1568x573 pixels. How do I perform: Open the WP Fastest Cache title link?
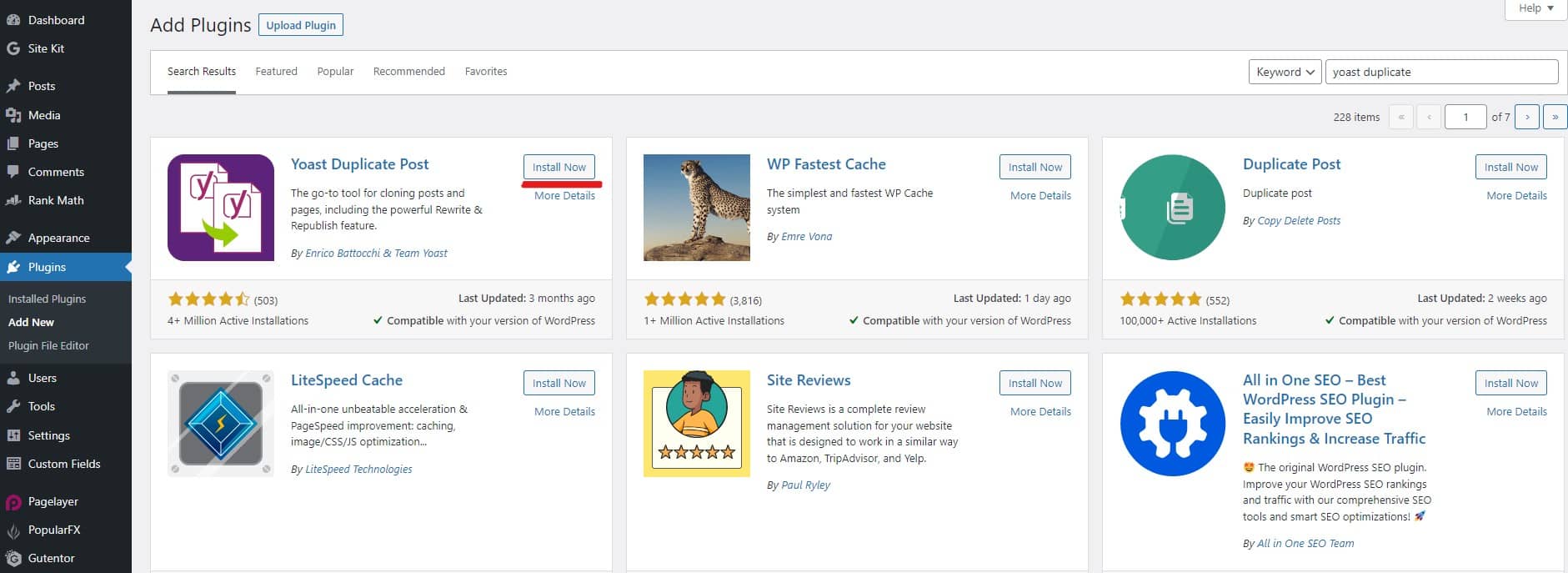[826, 164]
